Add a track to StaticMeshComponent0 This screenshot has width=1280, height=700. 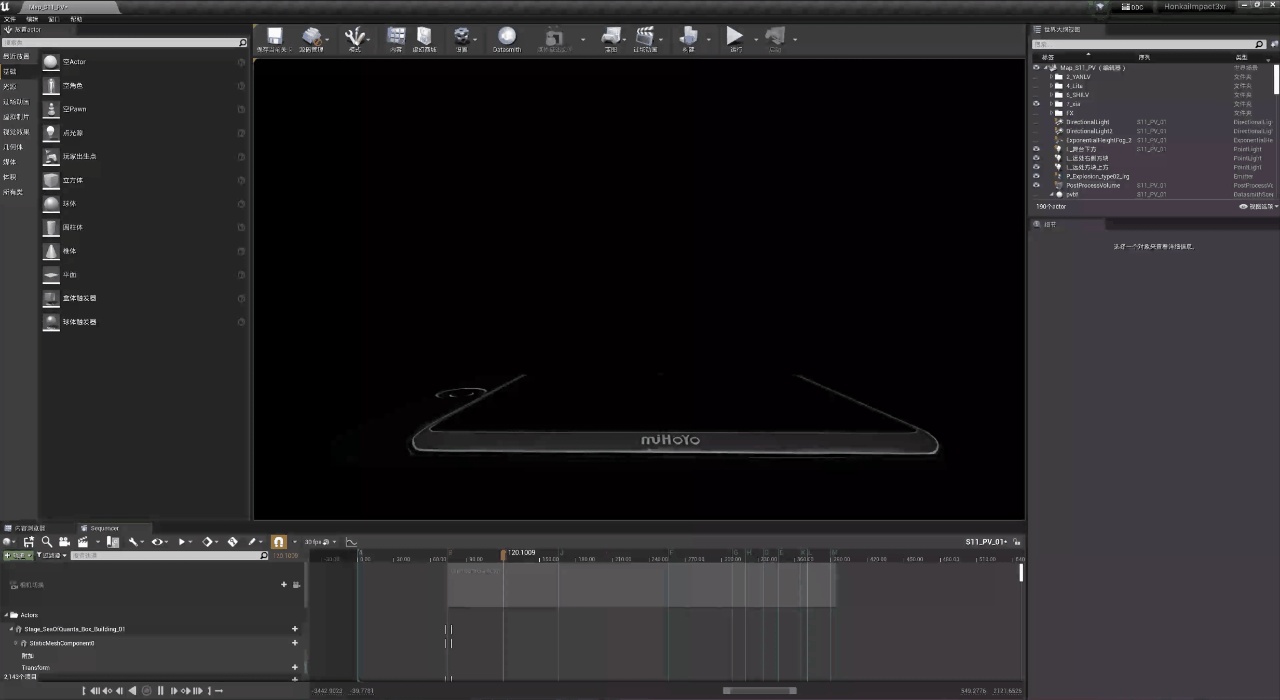pyautogui.click(x=295, y=643)
